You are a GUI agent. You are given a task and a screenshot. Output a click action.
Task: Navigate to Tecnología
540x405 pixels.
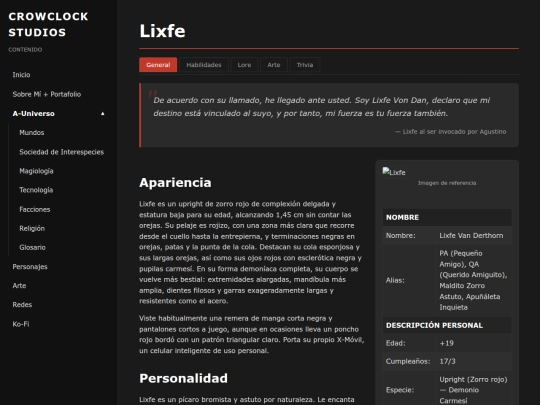pyautogui.click(x=36, y=190)
